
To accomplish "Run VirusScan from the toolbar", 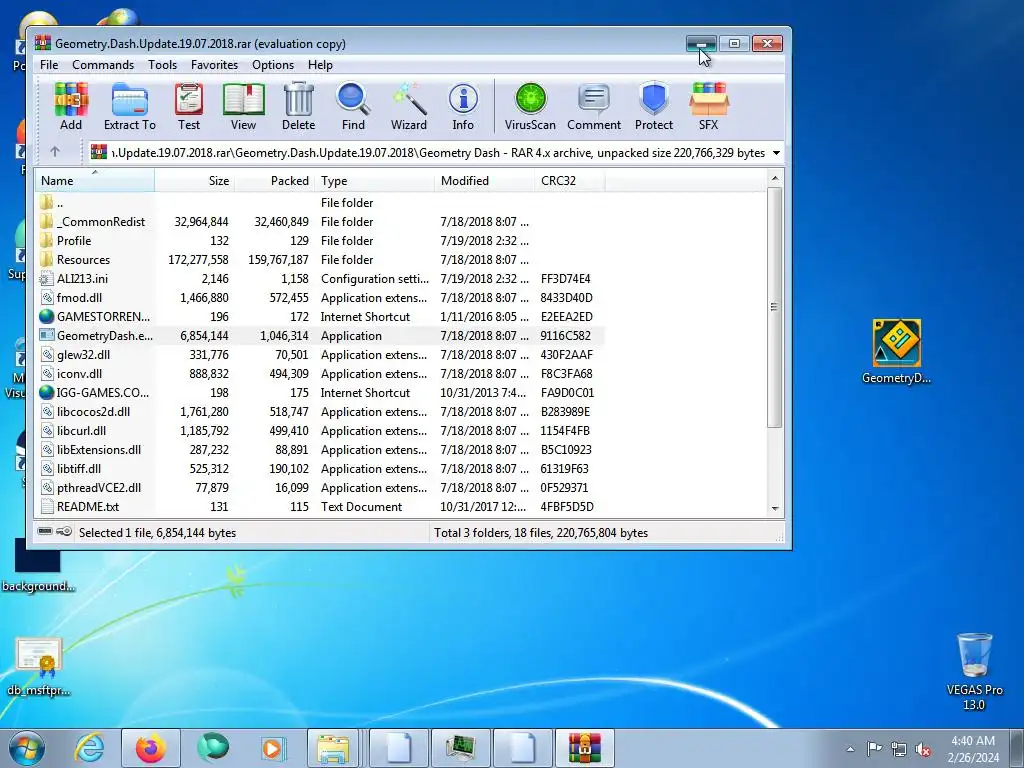I will click(x=530, y=106).
